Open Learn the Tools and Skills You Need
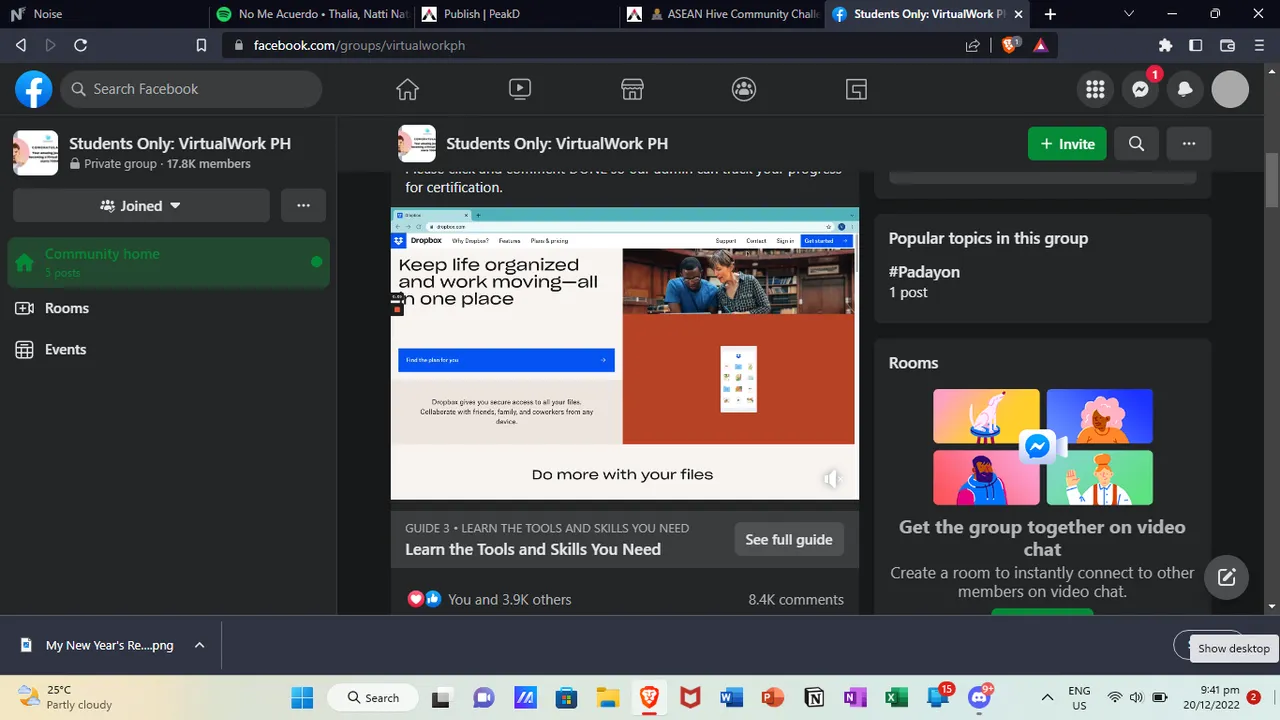1280x720 pixels. coord(533,549)
